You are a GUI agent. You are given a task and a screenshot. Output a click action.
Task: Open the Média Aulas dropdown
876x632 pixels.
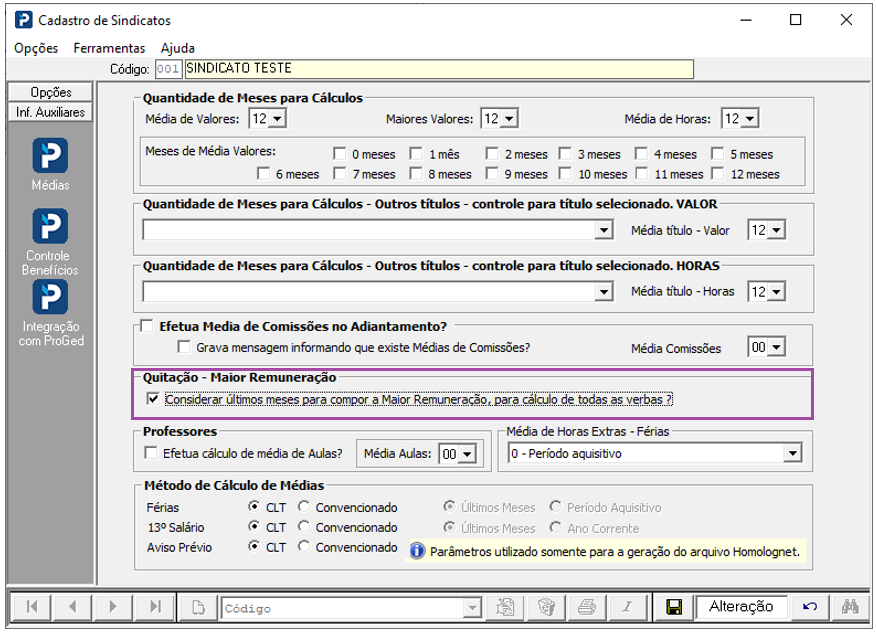(x=468, y=454)
